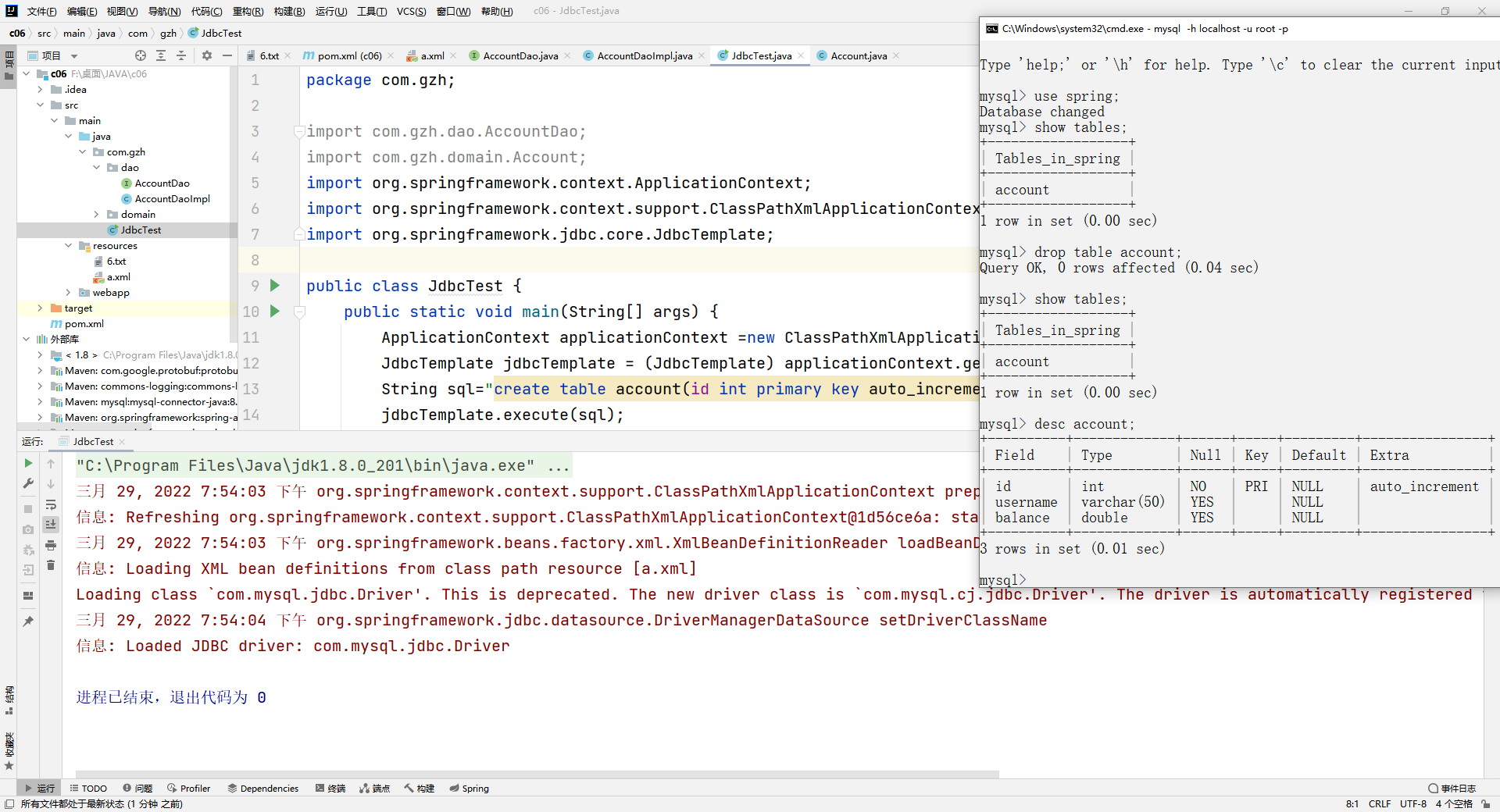Toggle scroll-to-end in the run console

[x=51, y=524]
